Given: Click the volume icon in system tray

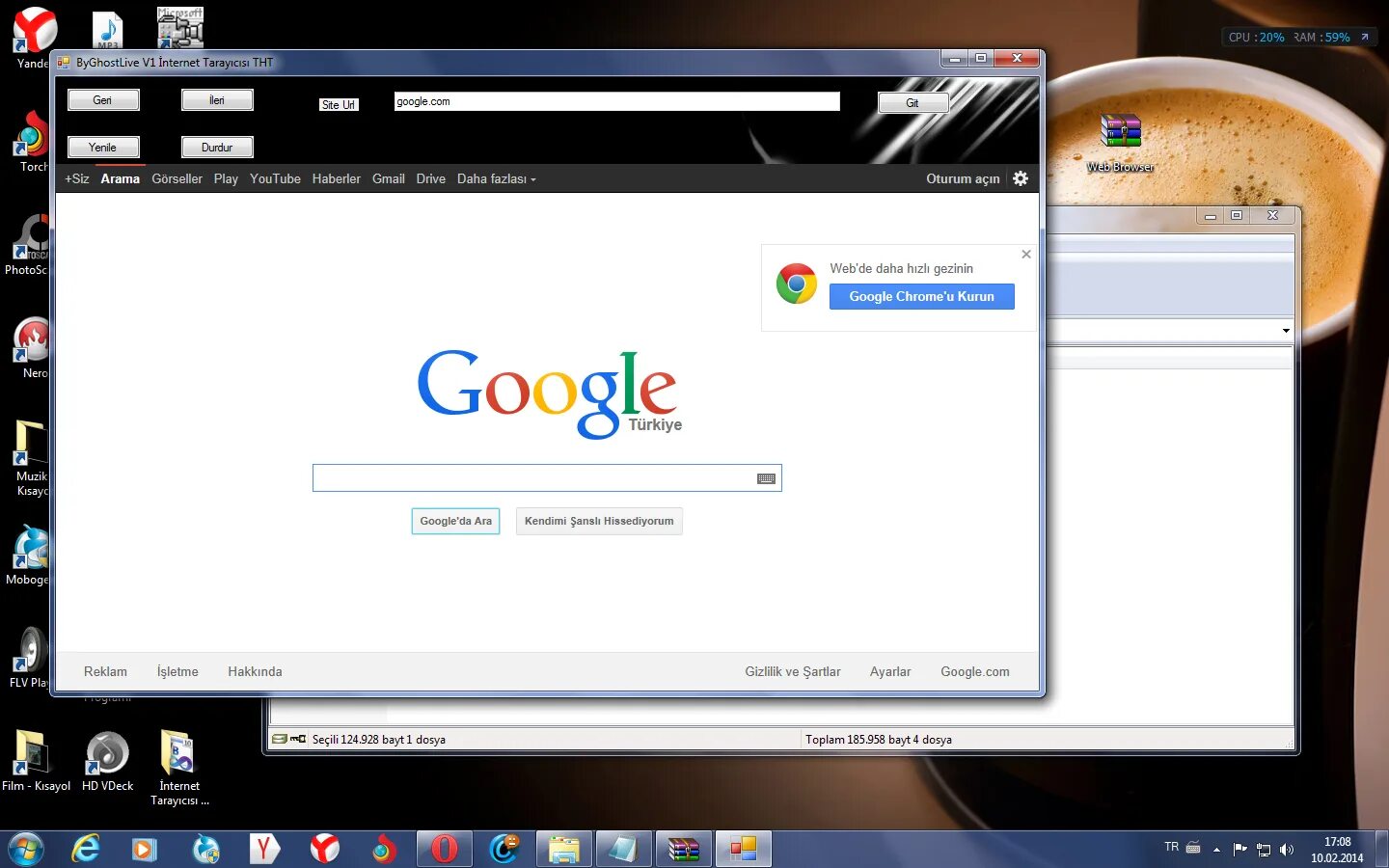Looking at the screenshot, I should [1287, 850].
